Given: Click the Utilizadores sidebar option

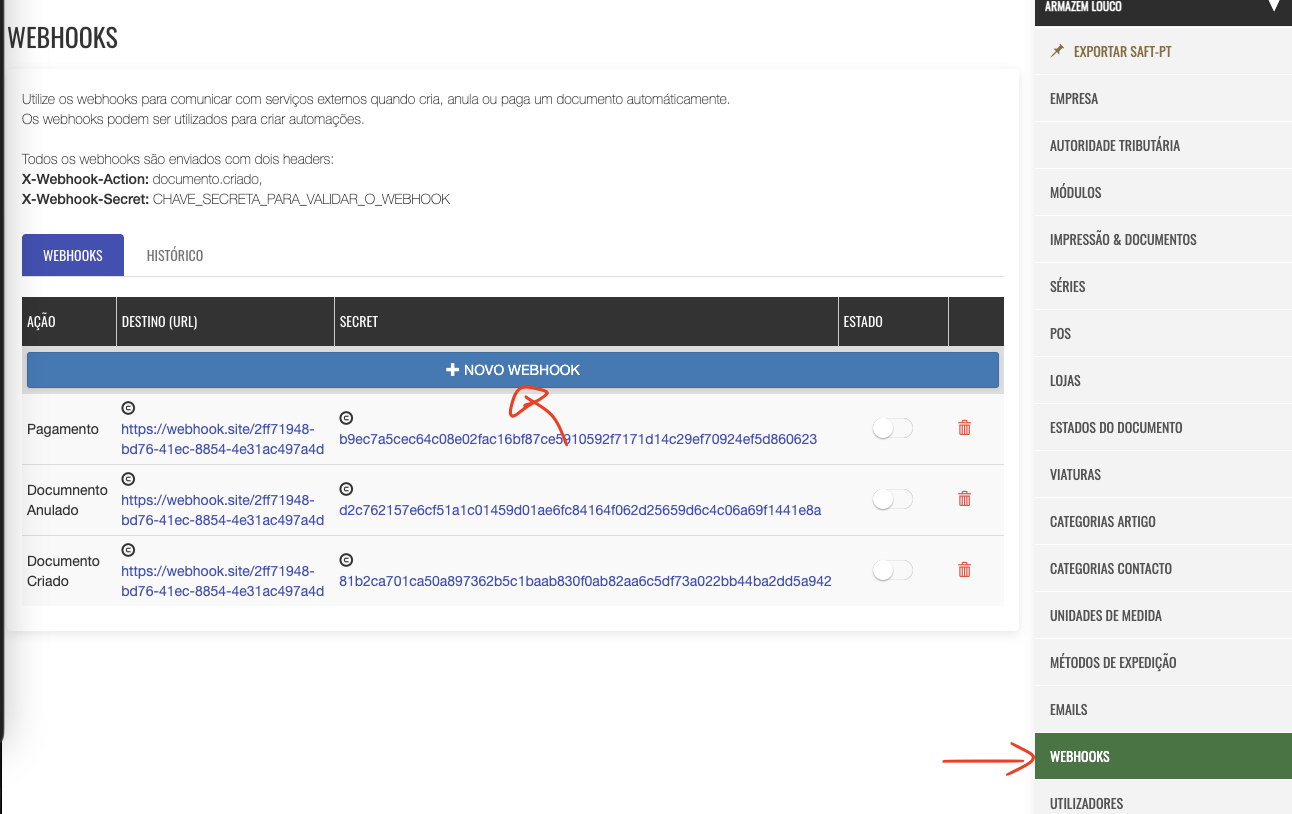Looking at the screenshot, I should [x=1086, y=802].
